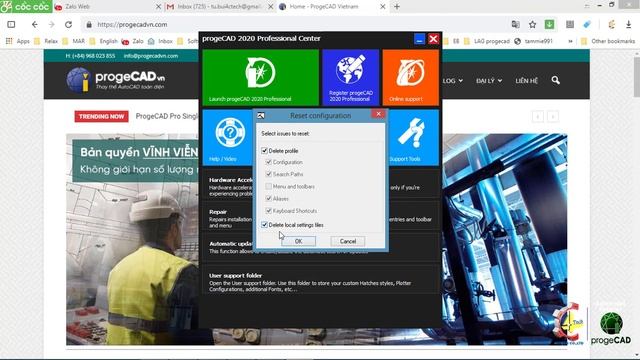The height and width of the screenshot is (360, 640).
Task: Select the Hardware Acceleration option
Action: (x=321, y=187)
